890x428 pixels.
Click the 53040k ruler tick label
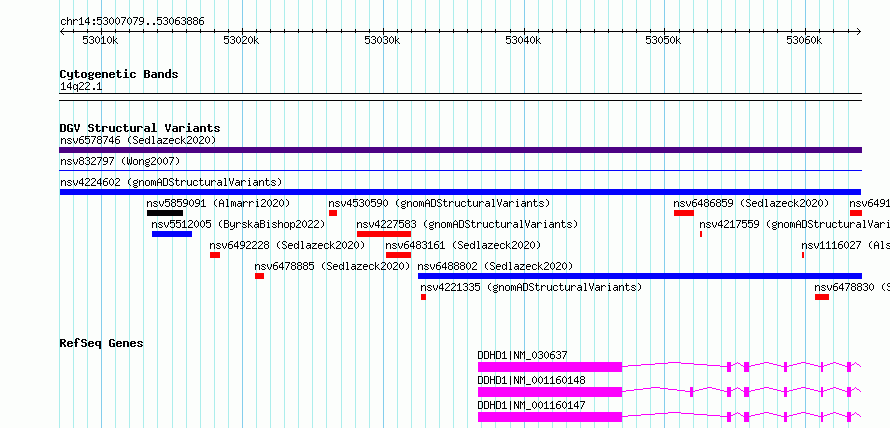523,40
